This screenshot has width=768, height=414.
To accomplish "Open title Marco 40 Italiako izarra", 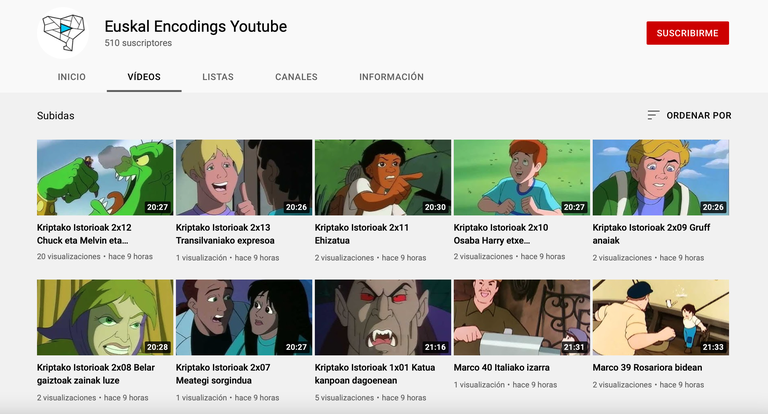I will (502, 367).
